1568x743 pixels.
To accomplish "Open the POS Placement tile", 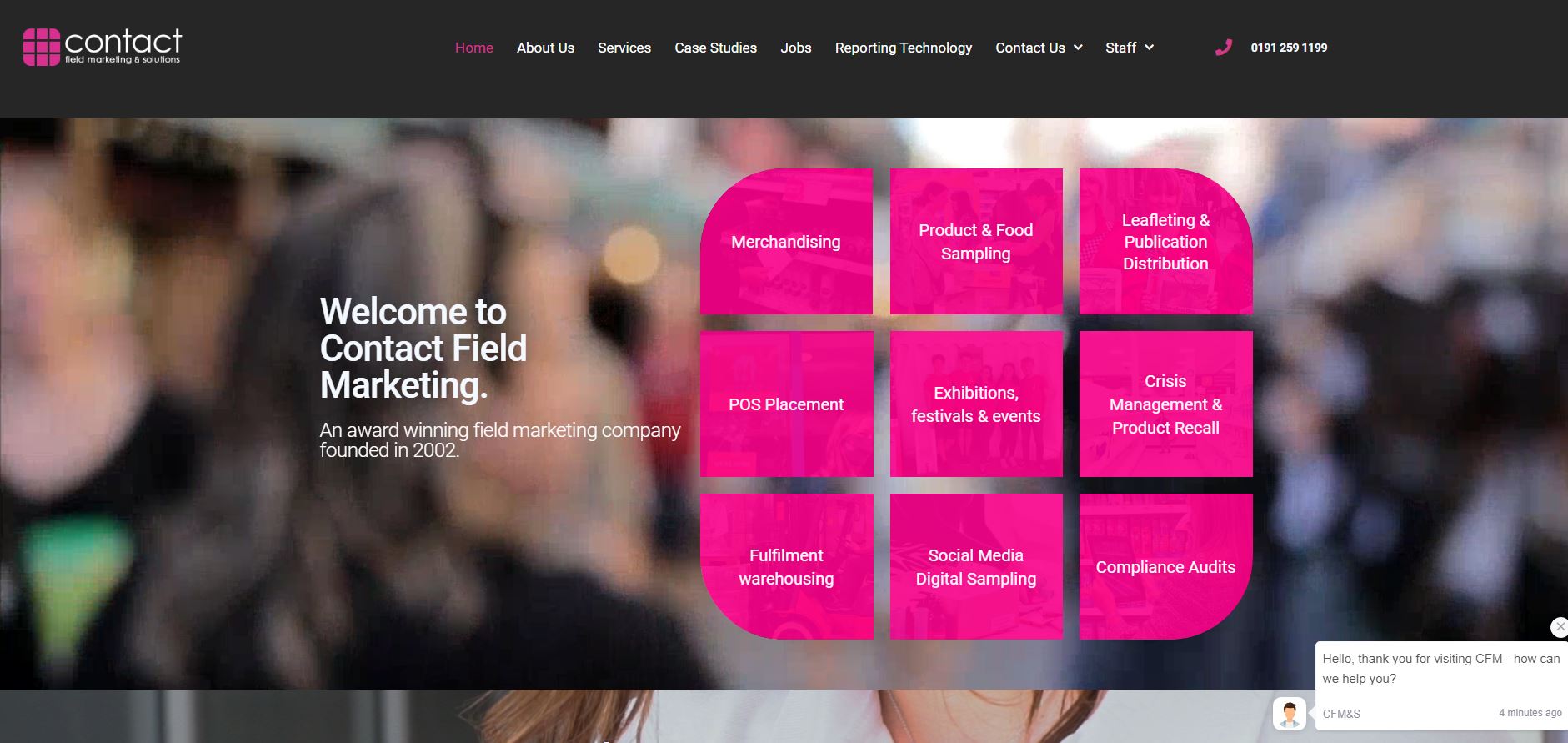I will [786, 404].
